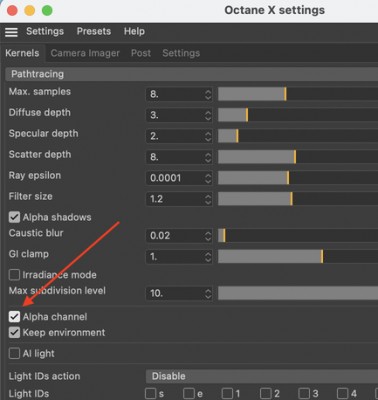378x400 pixels.
Task: Uncheck Keep environment
Action: click(14, 332)
